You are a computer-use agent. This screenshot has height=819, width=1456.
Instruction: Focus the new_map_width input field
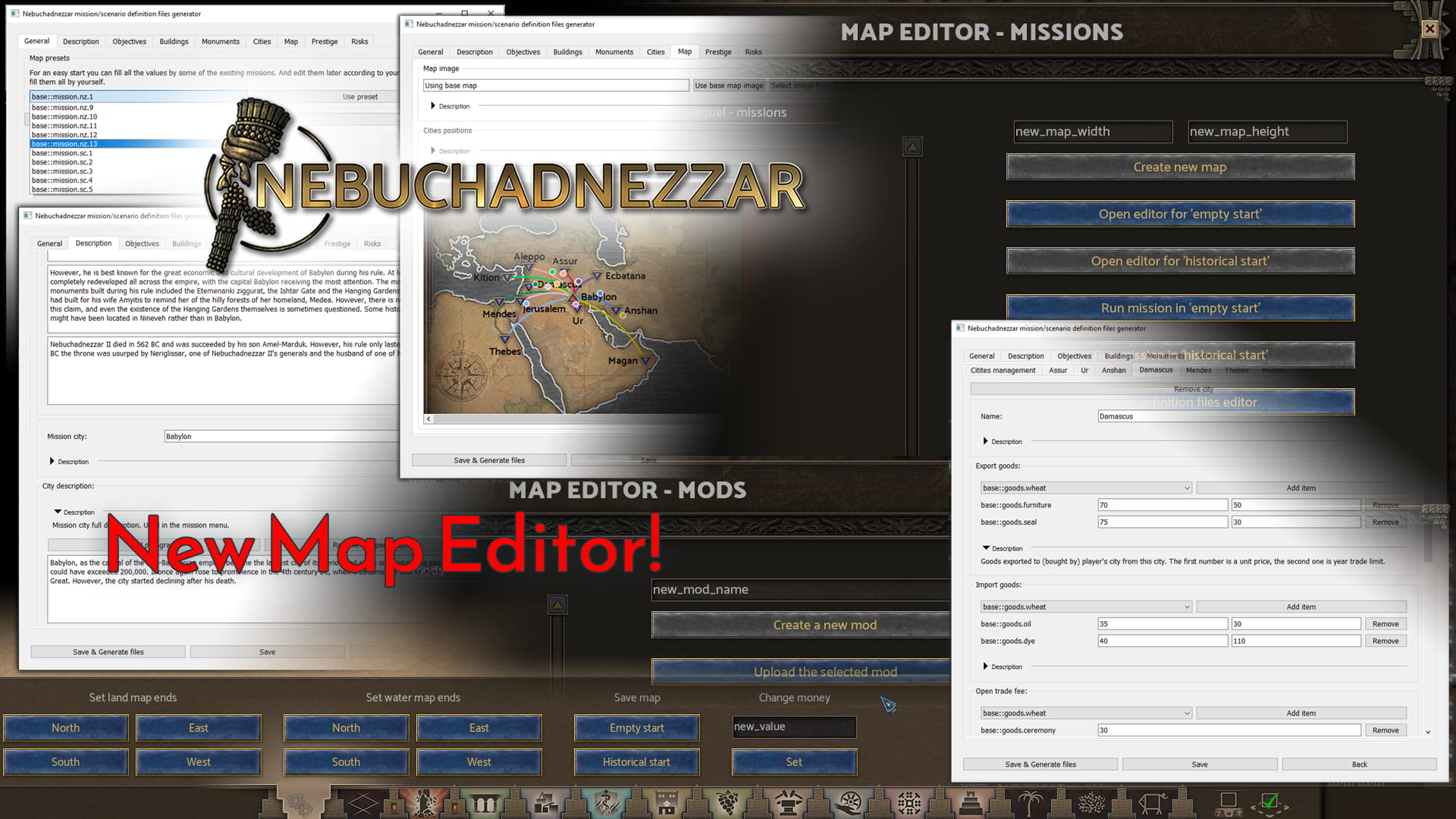coord(1094,132)
